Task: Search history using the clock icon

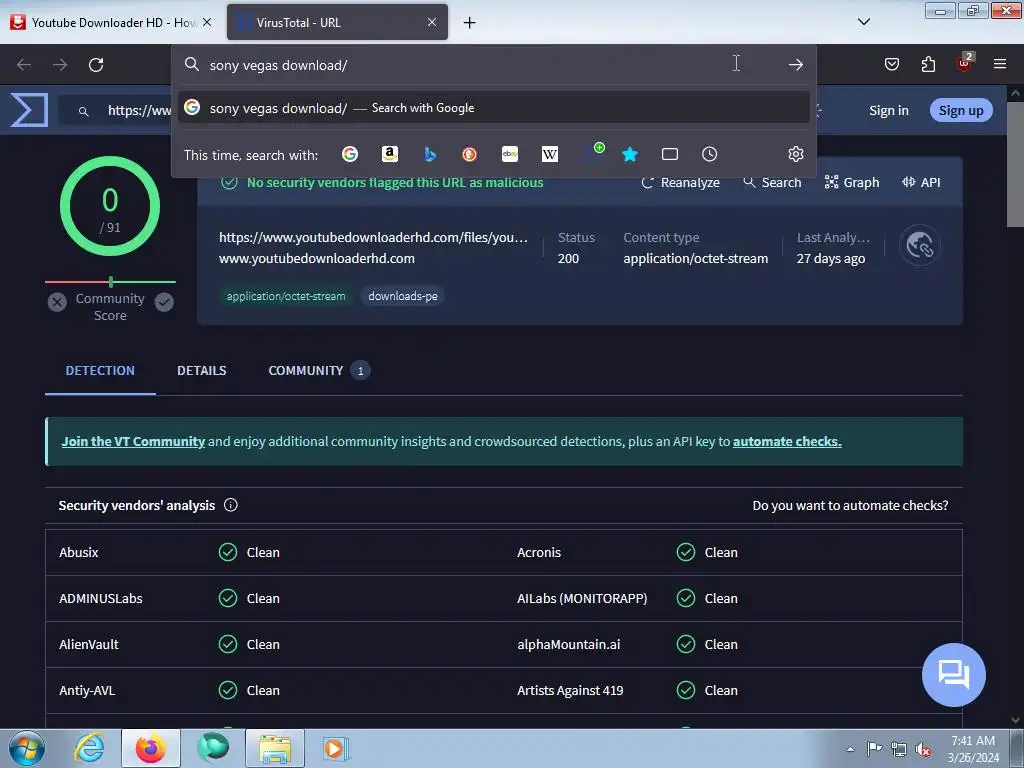Action: pyautogui.click(x=710, y=154)
